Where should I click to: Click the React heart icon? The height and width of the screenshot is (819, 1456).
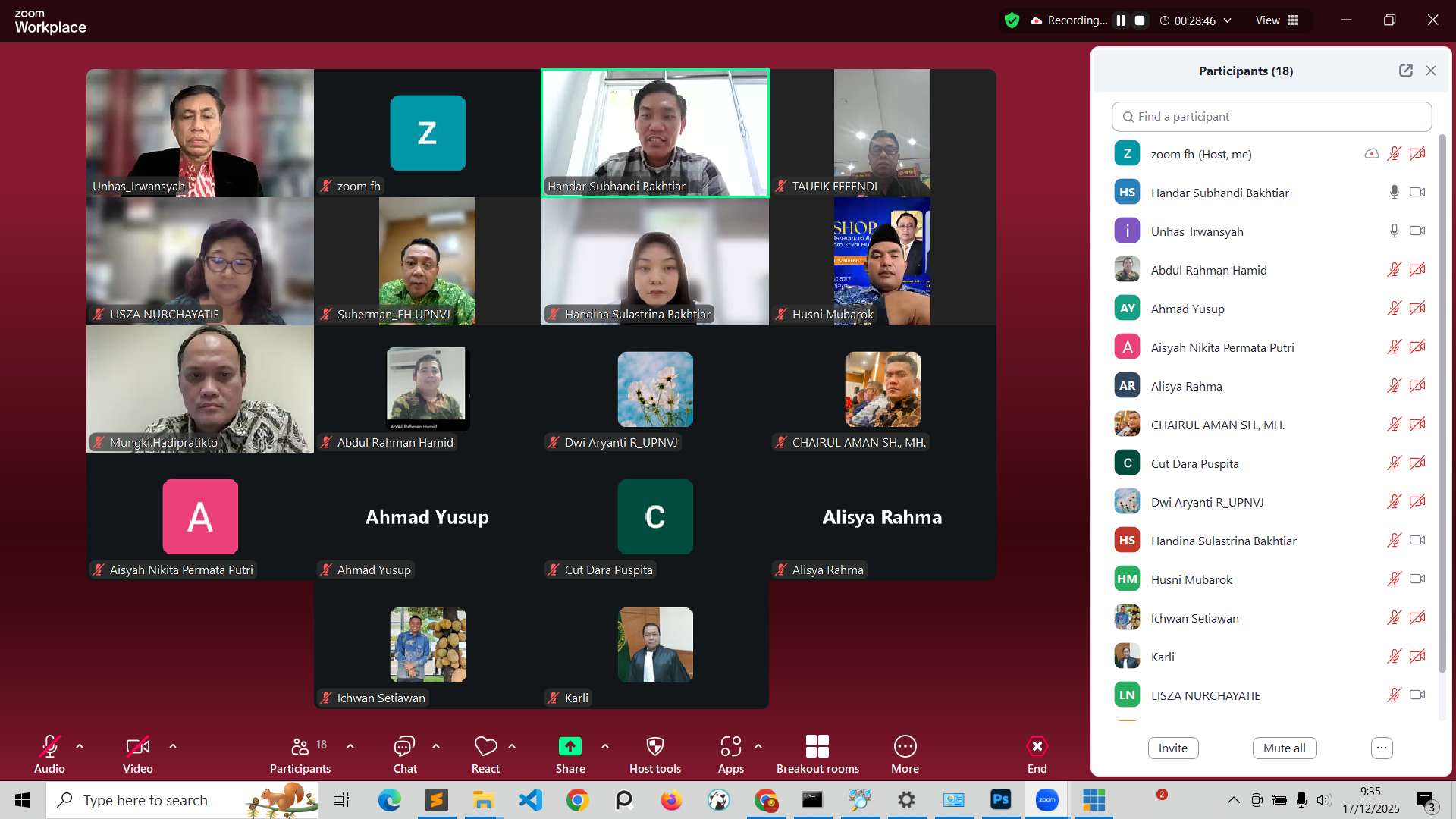click(485, 747)
